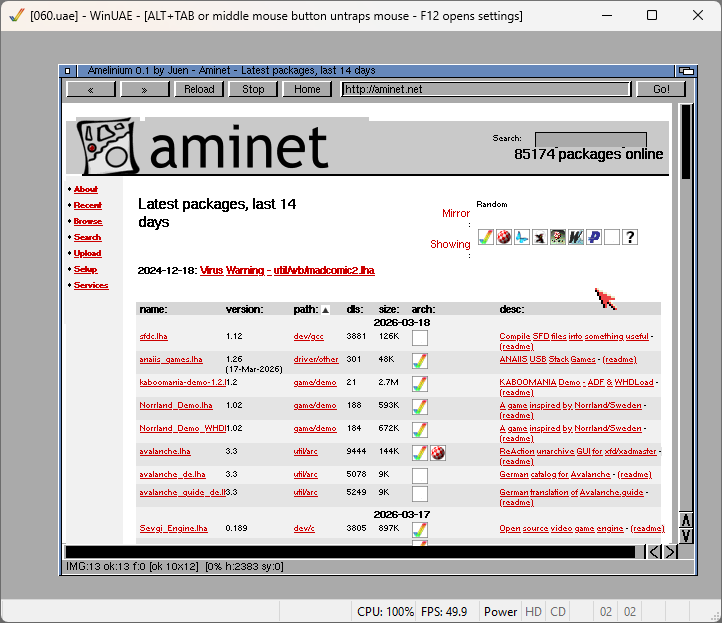Go forward with the » button
Image resolution: width=722 pixels, height=623 pixels.
click(x=145, y=89)
